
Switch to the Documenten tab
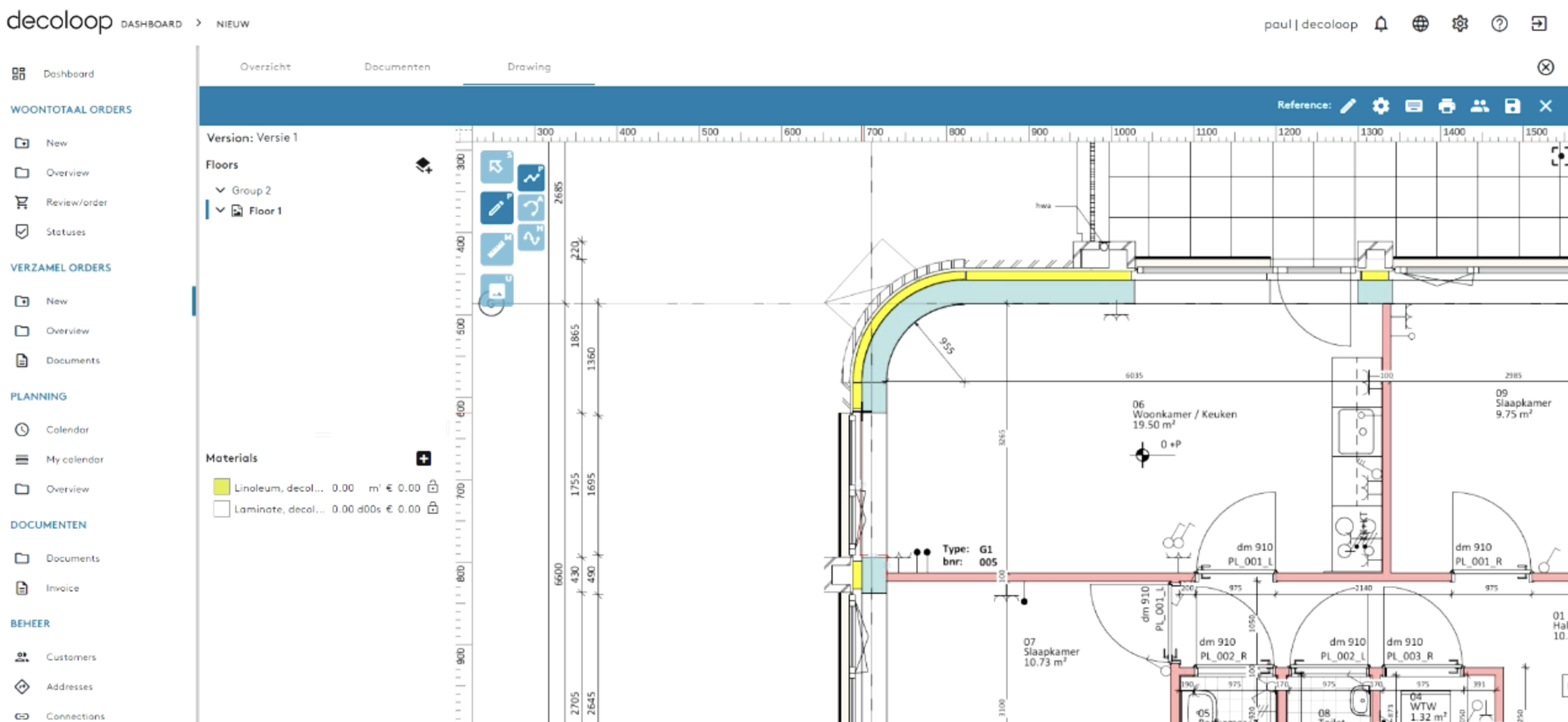pyautogui.click(x=397, y=67)
